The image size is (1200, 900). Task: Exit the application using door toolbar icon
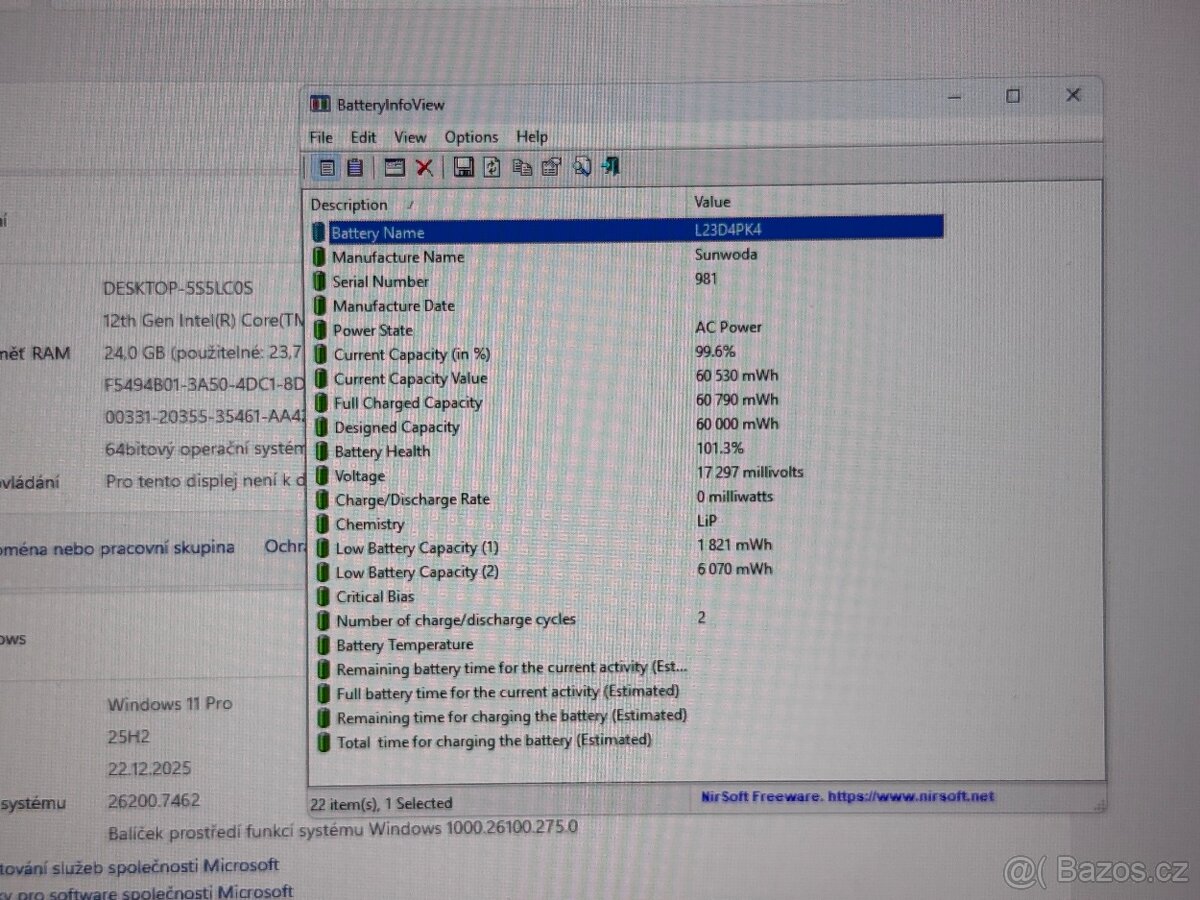[611, 167]
